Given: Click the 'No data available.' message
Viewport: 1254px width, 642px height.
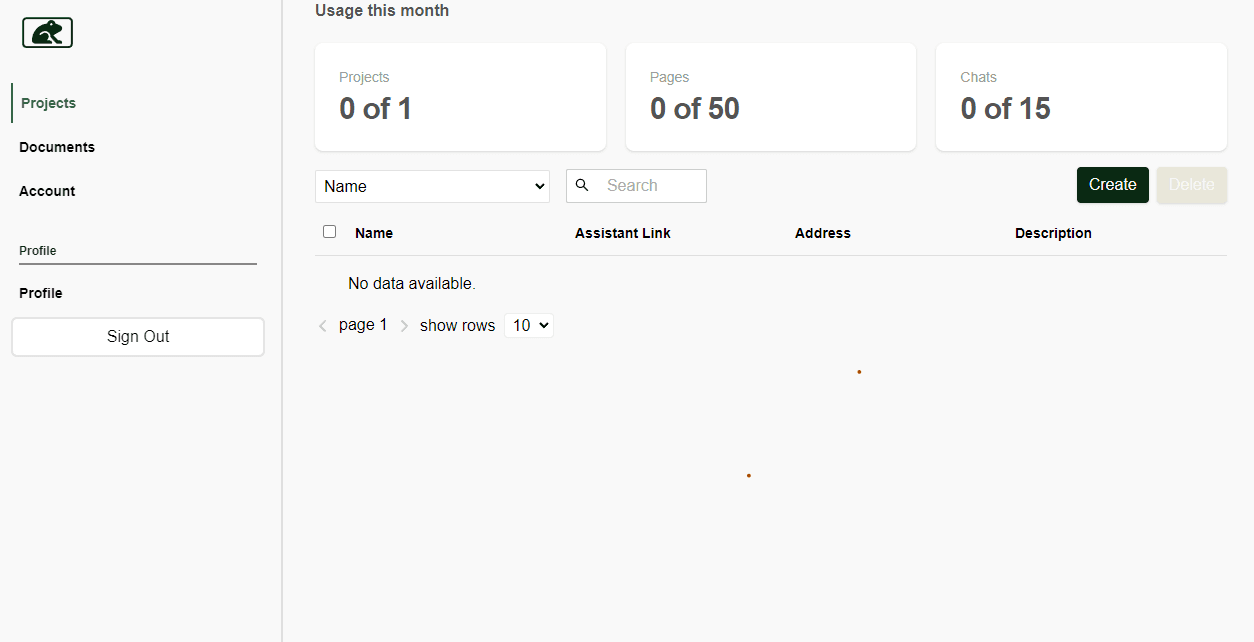Looking at the screenshot, I should tap(412, 284).
